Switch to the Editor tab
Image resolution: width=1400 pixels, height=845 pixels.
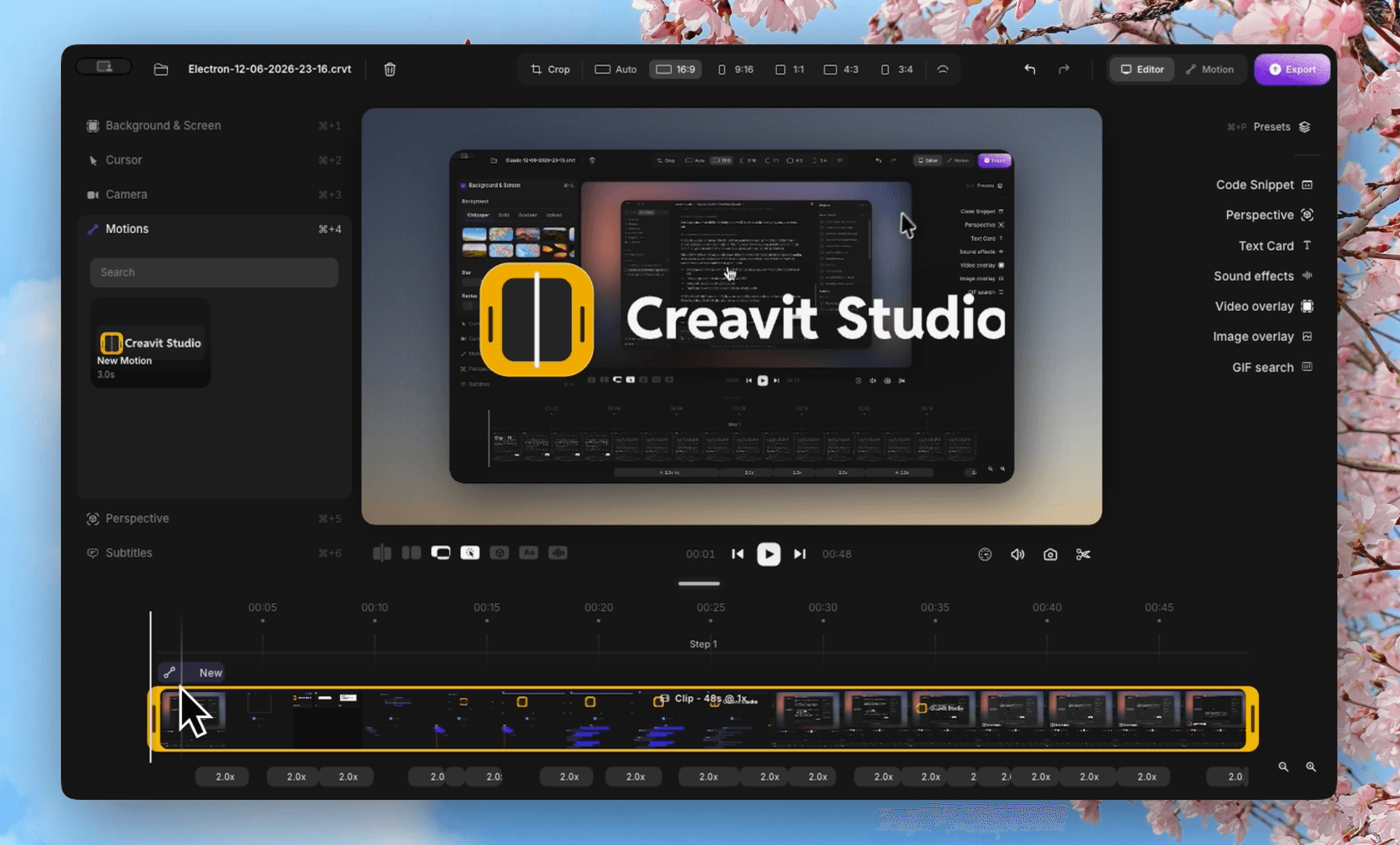[x=1142, y=69]
